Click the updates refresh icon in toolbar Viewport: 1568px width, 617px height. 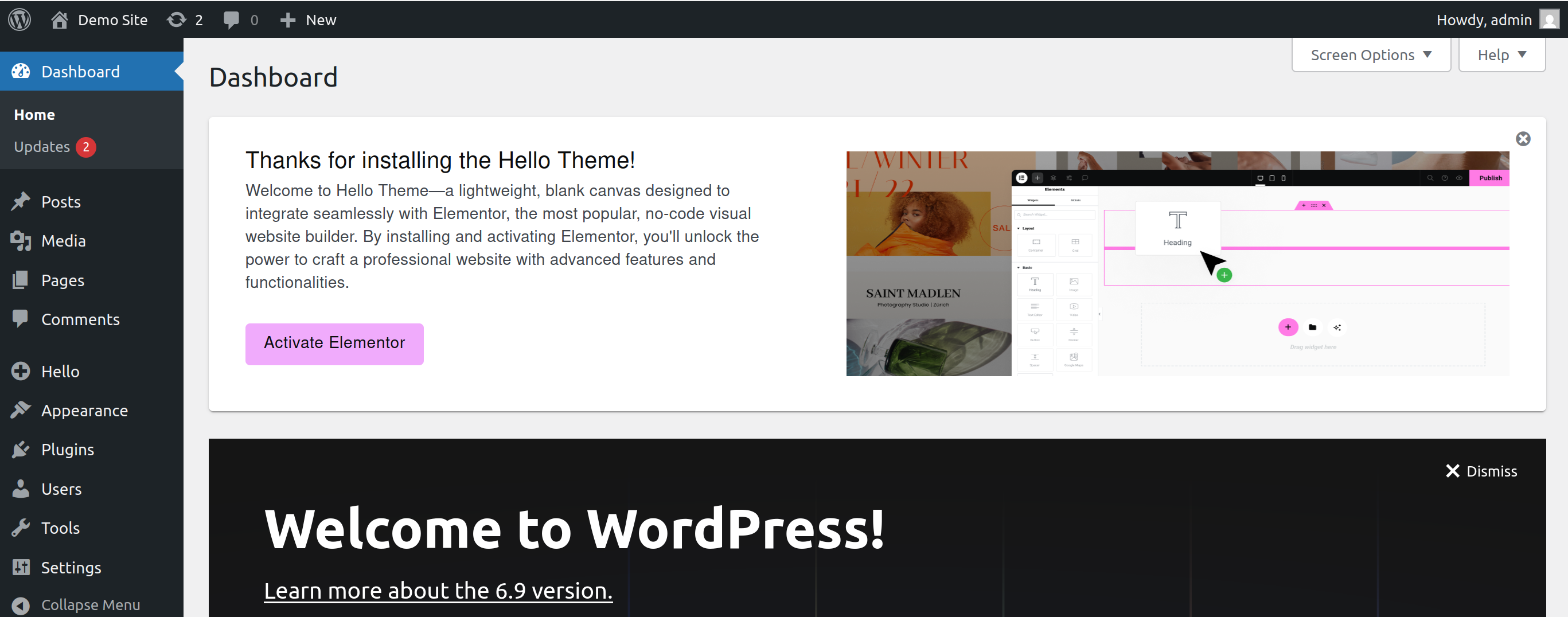coord(177,19)
